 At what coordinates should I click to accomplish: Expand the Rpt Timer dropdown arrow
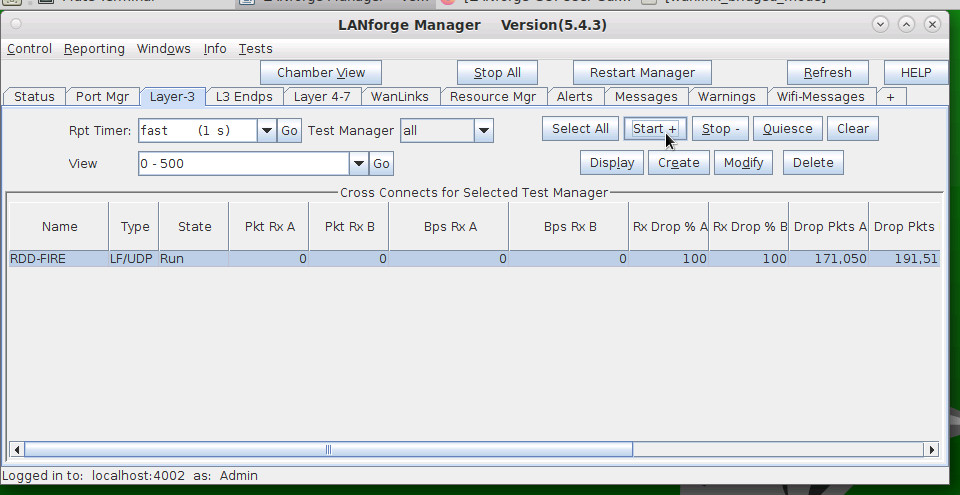(267, 130)
